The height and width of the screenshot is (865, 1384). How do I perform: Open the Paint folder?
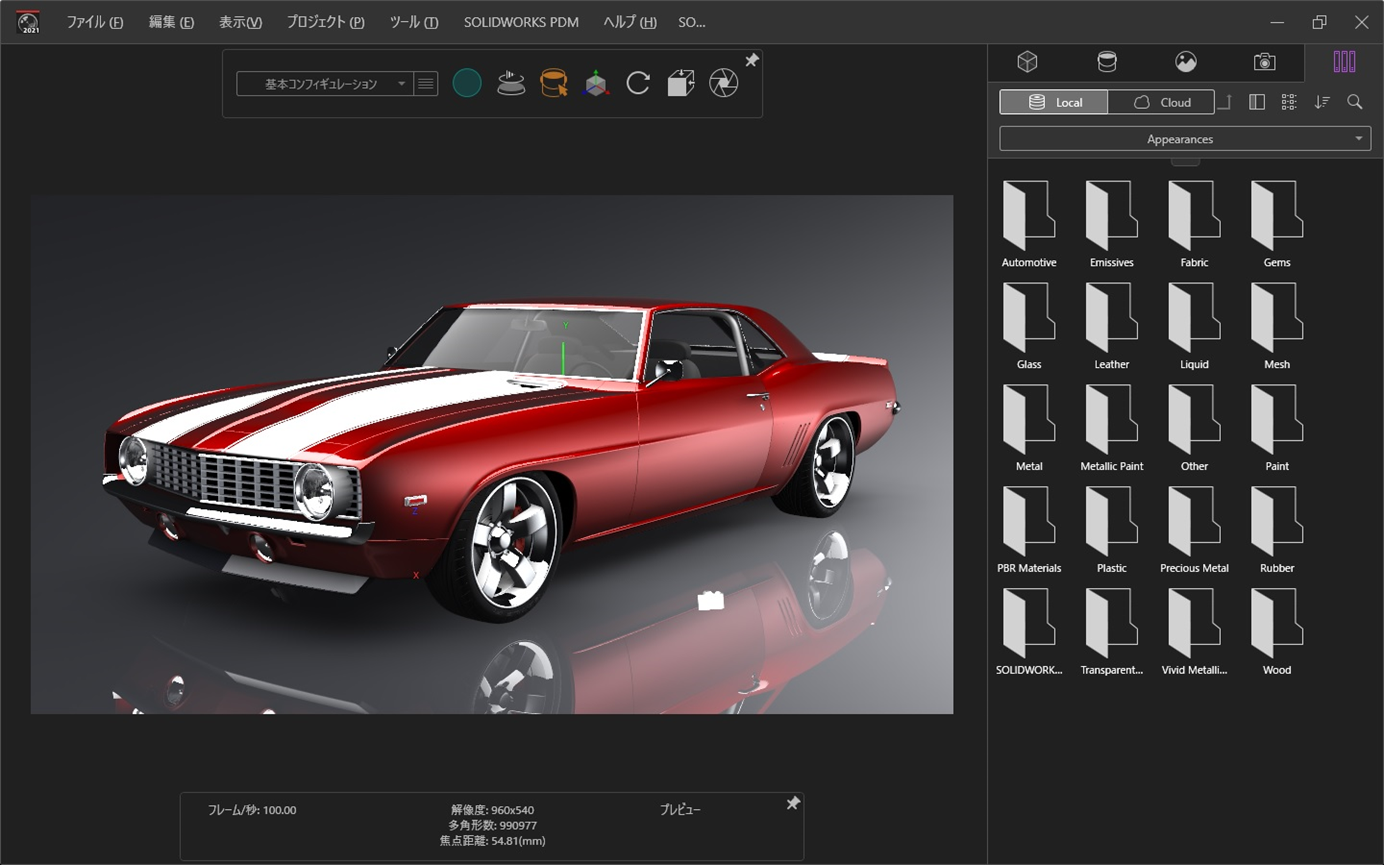1277,428
